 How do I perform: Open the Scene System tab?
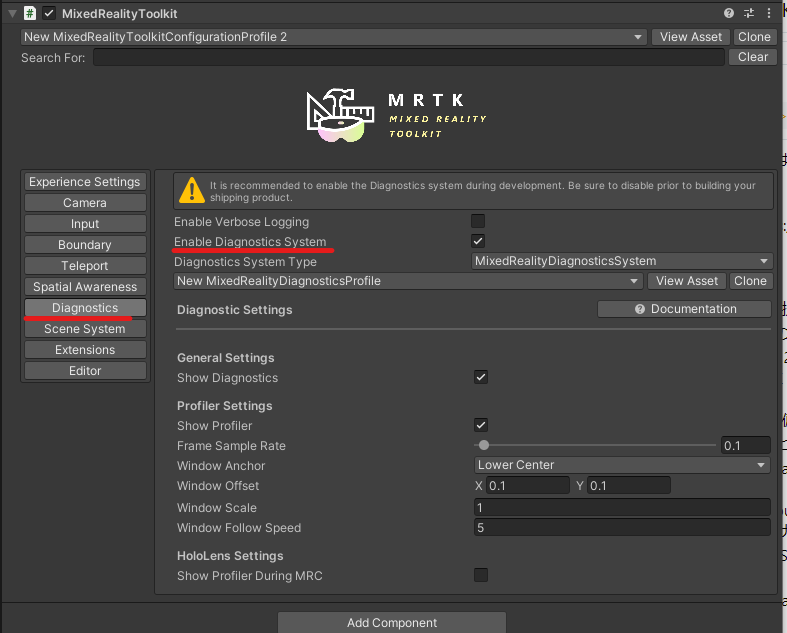click(x=85, y=329)
